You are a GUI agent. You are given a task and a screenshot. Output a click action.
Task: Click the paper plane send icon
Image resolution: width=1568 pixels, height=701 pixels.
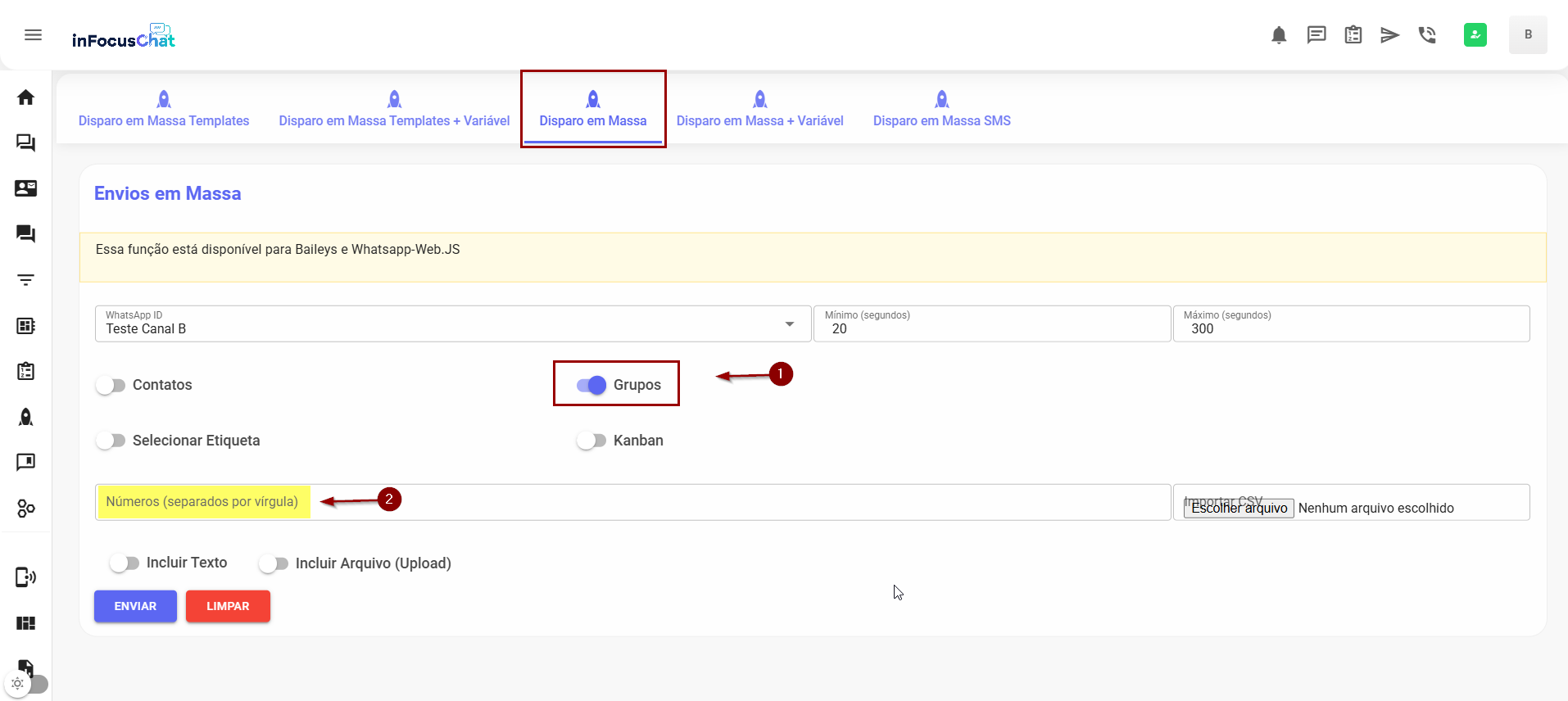(1389, 34)
